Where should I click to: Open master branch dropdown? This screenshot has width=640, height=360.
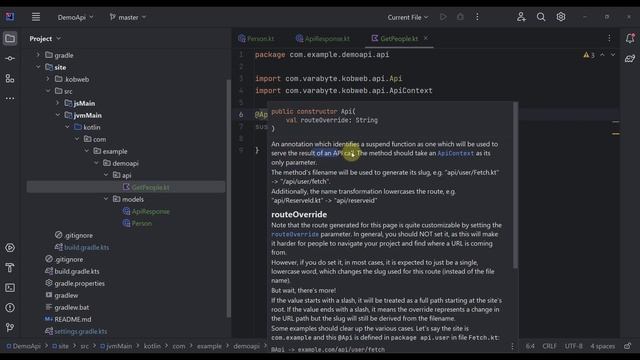click(x=127, y=17)
